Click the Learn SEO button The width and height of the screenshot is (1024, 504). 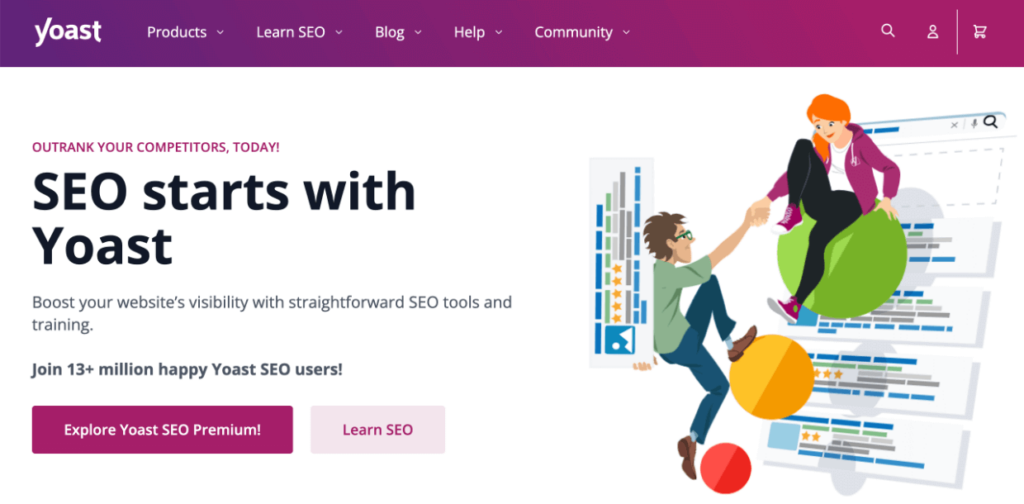pyautogui.click(x=377, y=430)
